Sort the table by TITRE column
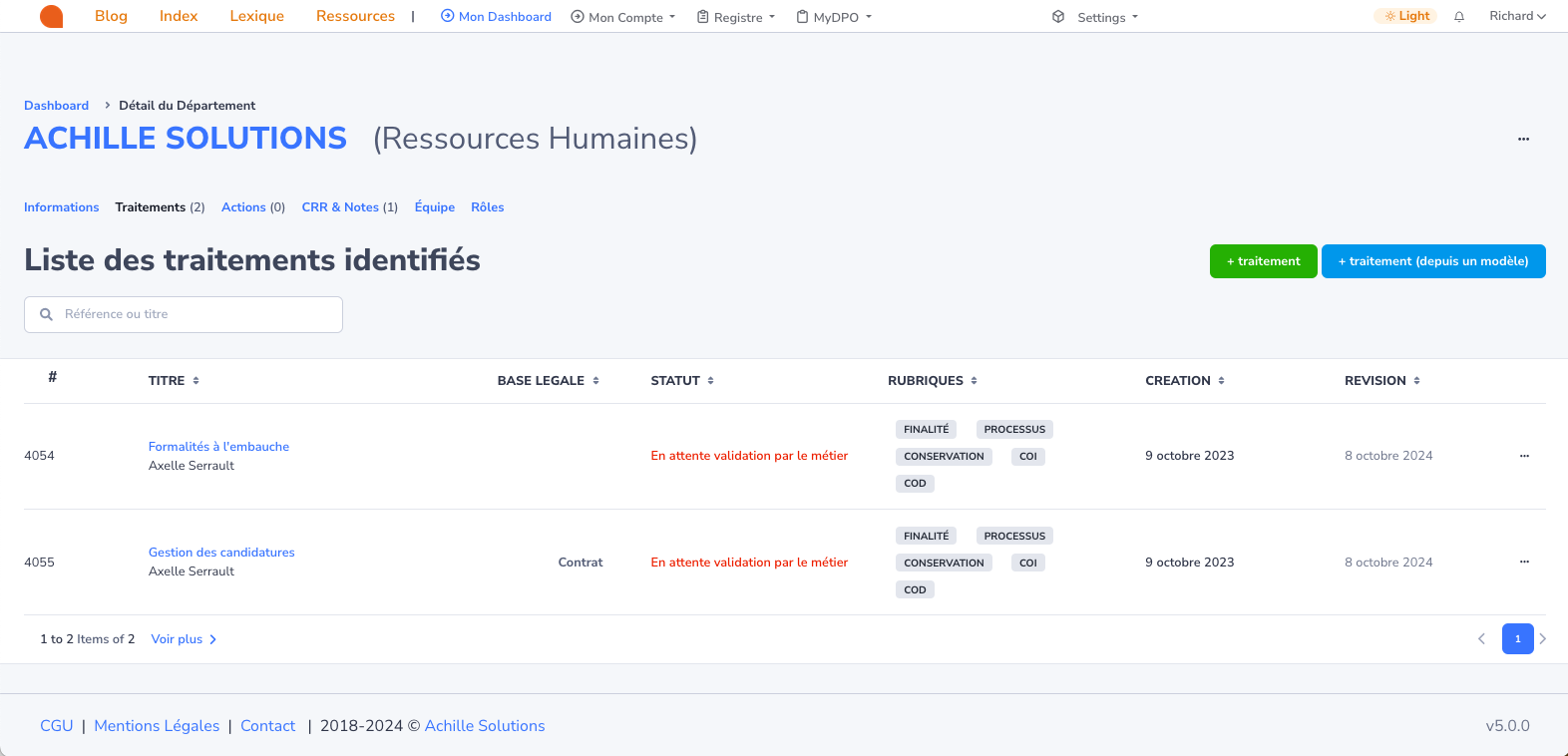The width and height of the screenshot is (1568, 756). pyautogui.click(x=174, y=381)
